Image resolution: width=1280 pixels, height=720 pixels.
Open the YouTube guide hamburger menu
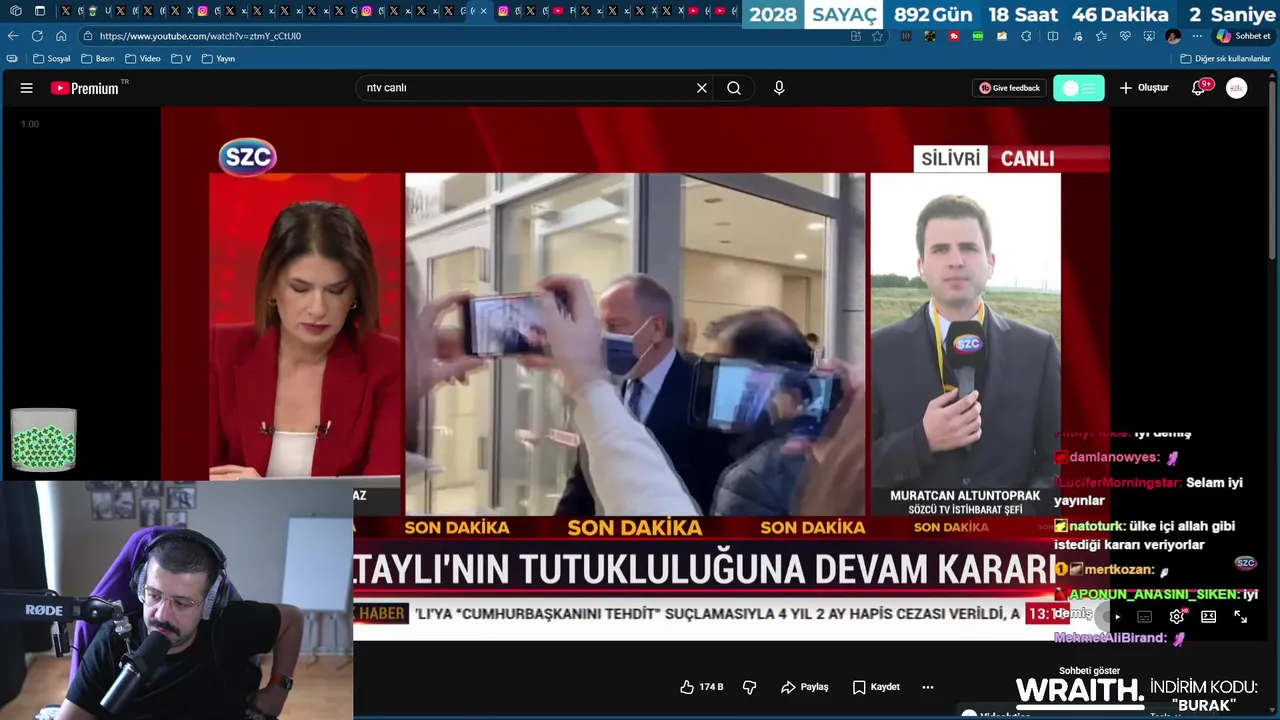pos(27,88)
